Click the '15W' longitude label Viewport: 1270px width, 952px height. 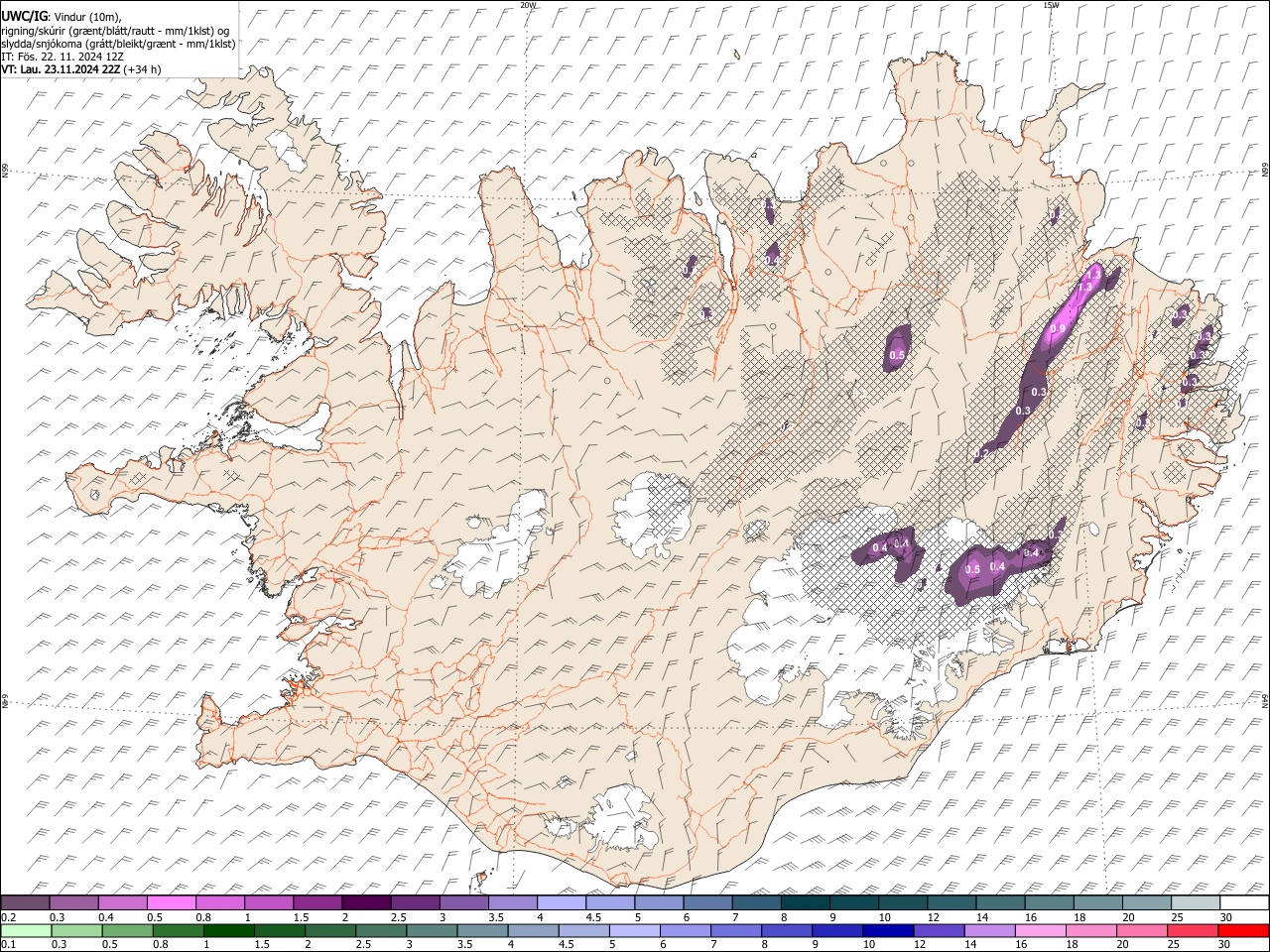pos(1051,5)
